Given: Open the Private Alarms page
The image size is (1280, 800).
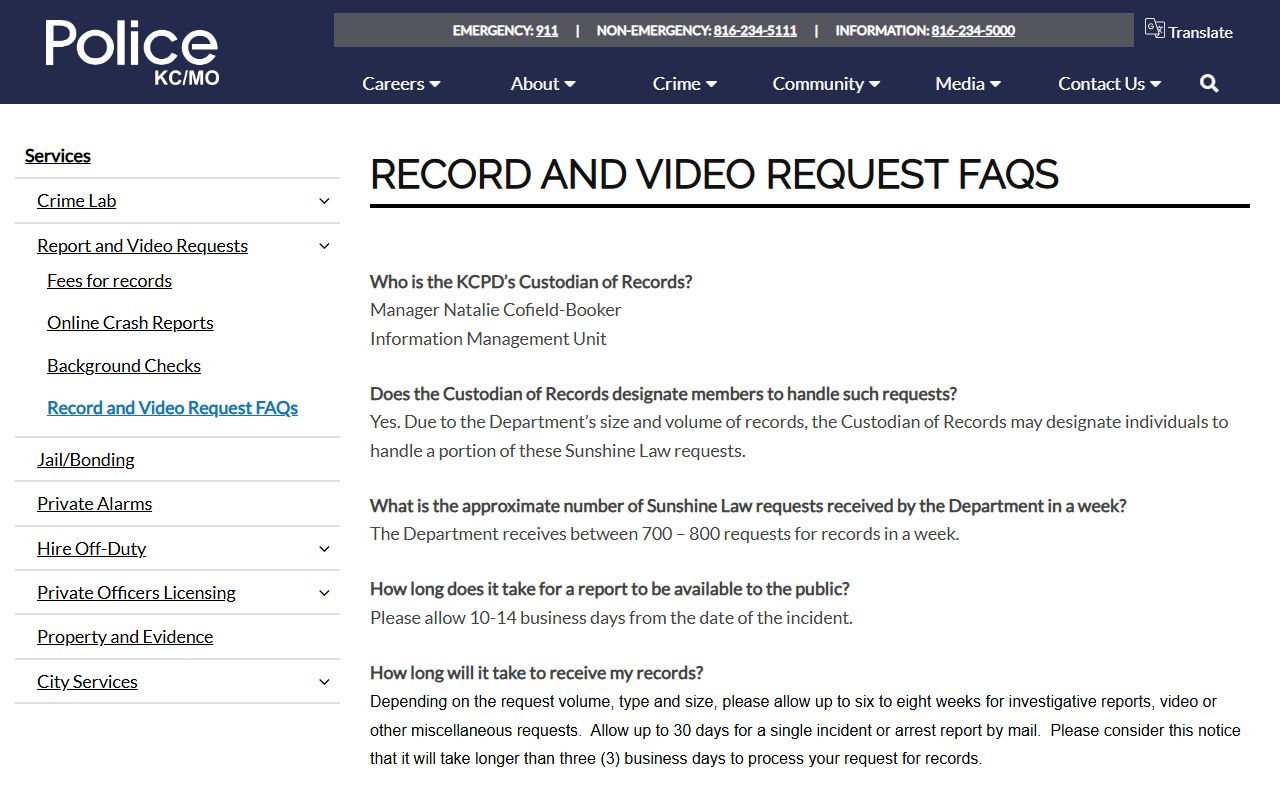Looking at the screenshot, I should click(x=94, y=504).
